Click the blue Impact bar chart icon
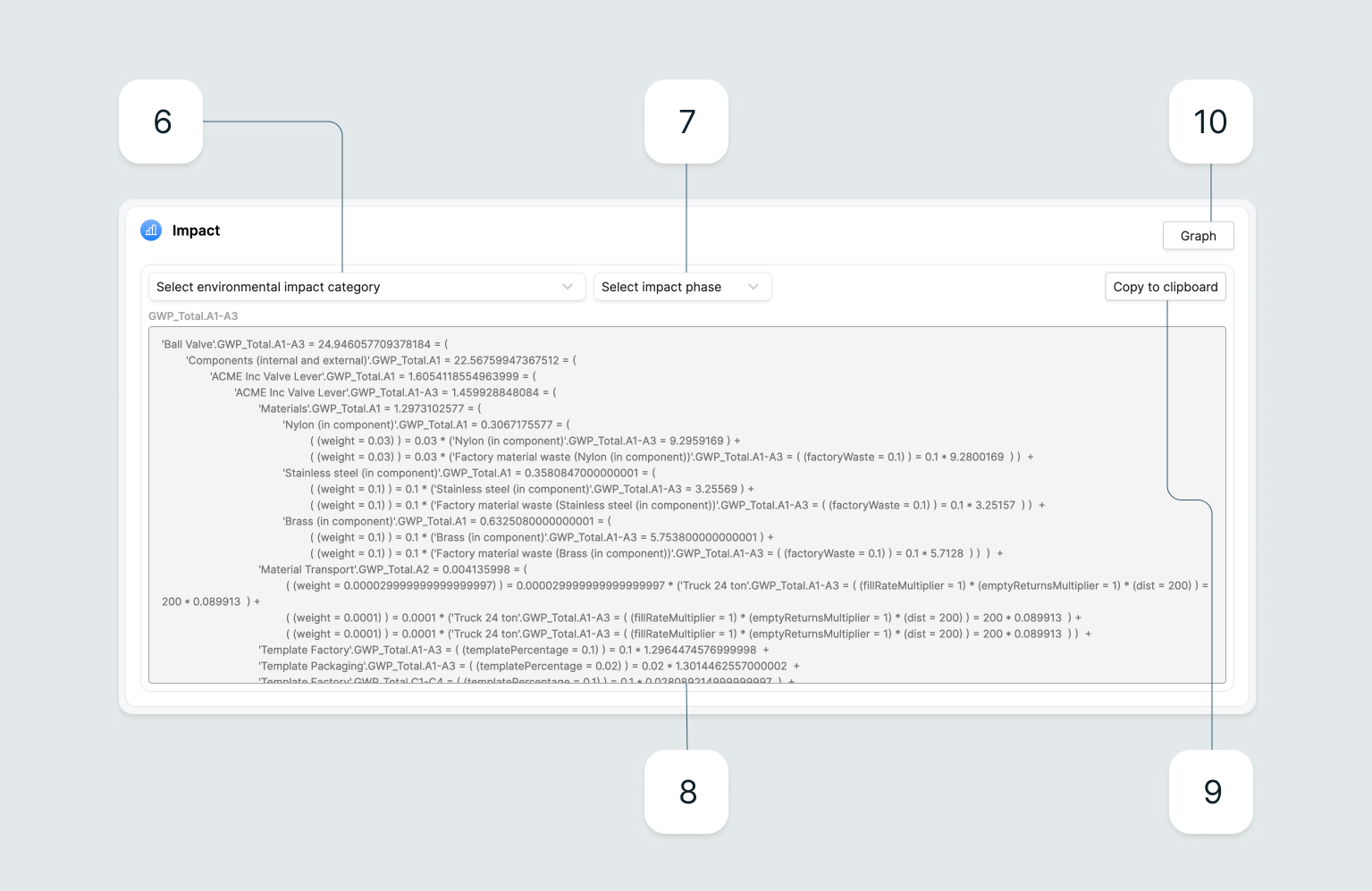The height and width of the screenshot is (891, 1372). [x=150, y=230]
